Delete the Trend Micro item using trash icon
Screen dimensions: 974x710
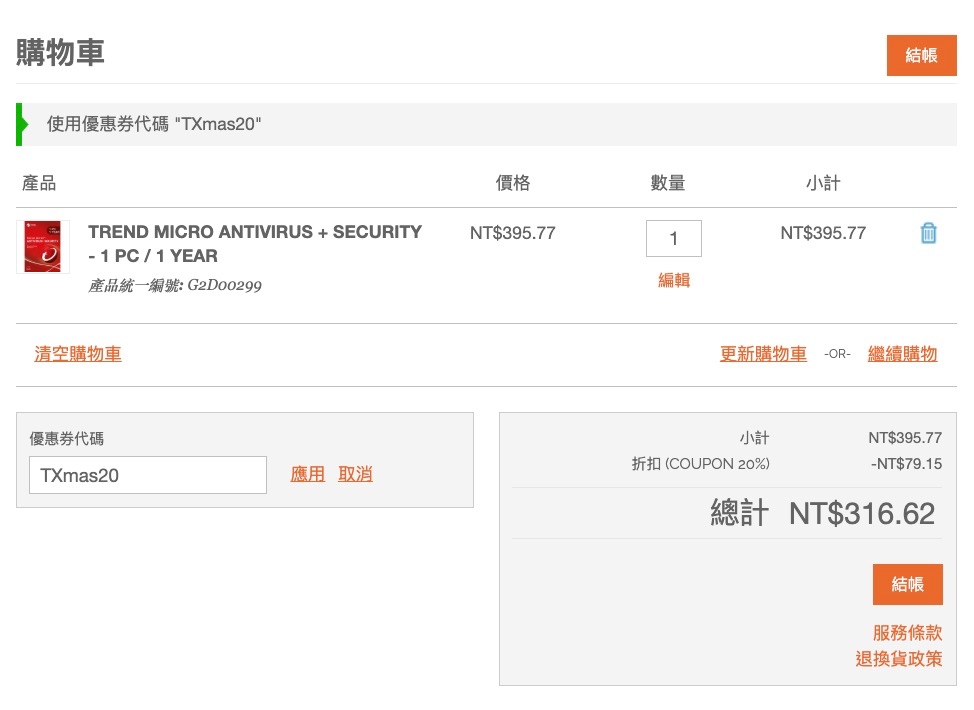coord(928,233)
